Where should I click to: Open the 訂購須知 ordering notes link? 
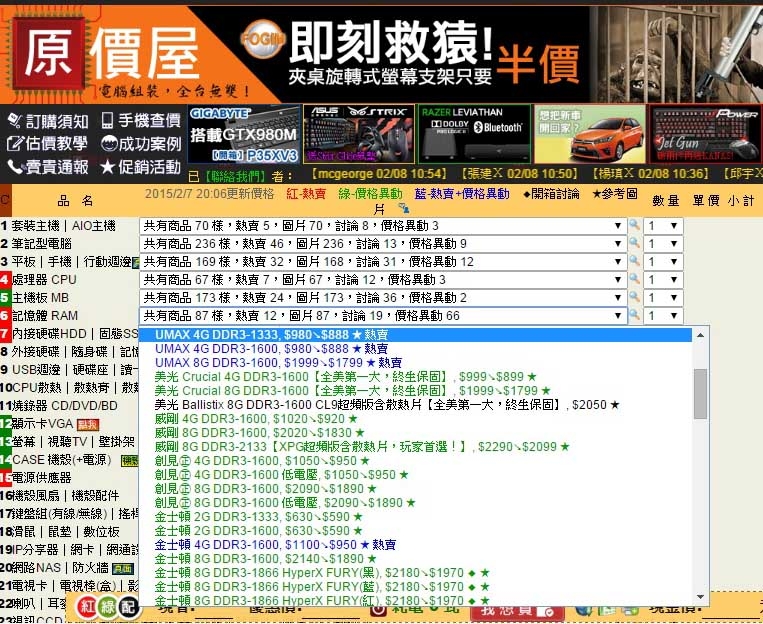tap(48, 121)
